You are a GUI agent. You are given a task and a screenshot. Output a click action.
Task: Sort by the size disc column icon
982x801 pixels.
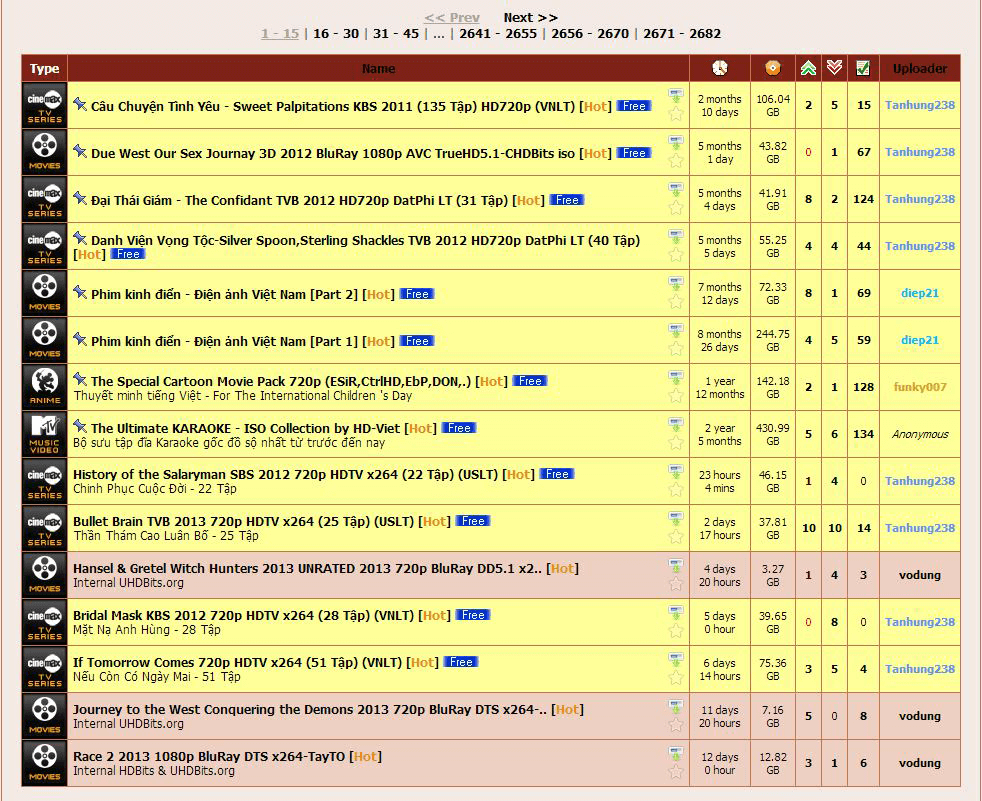point(773,68)
